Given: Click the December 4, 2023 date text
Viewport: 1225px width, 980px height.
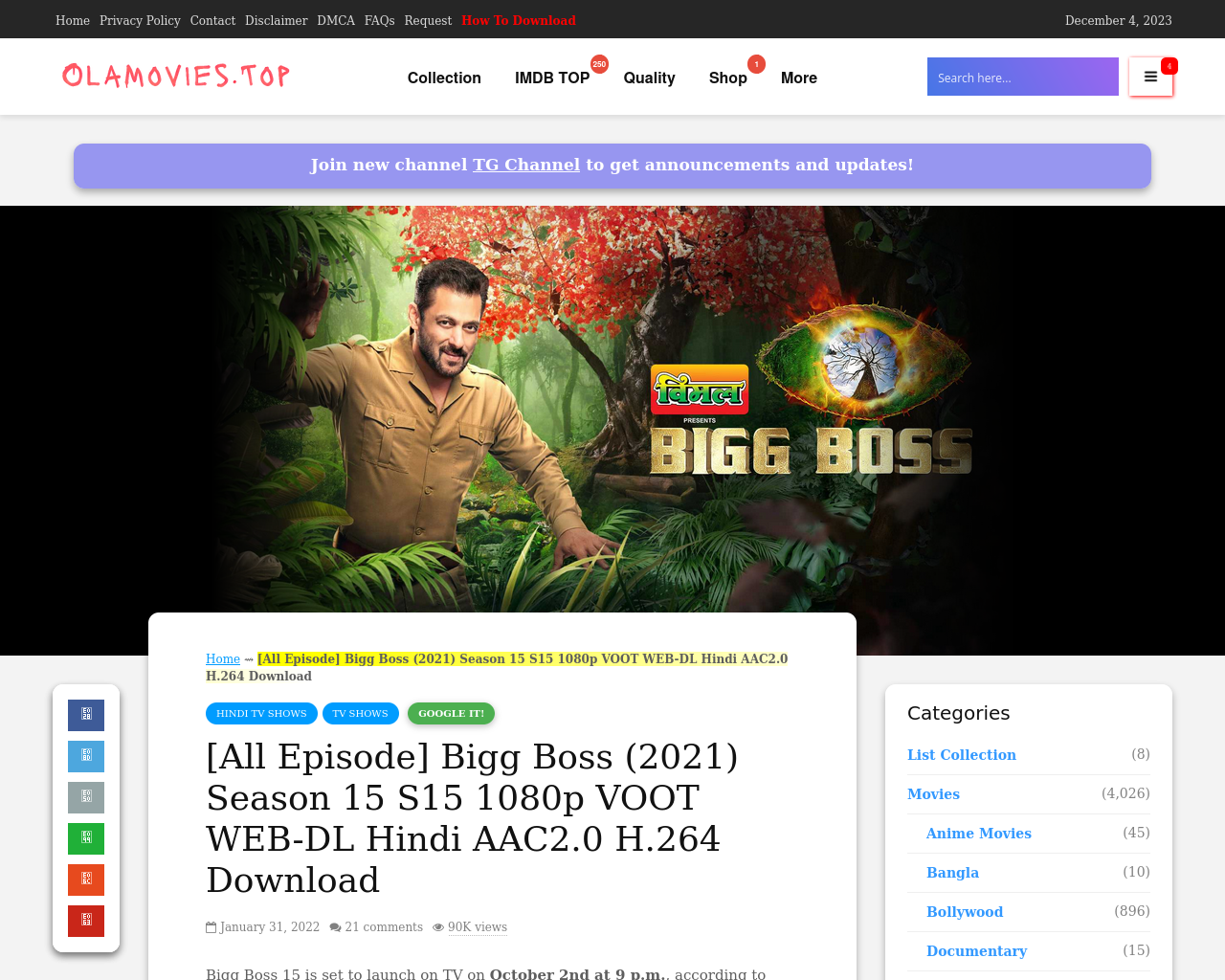Looking at the screenshot, I should point(1119,20).
